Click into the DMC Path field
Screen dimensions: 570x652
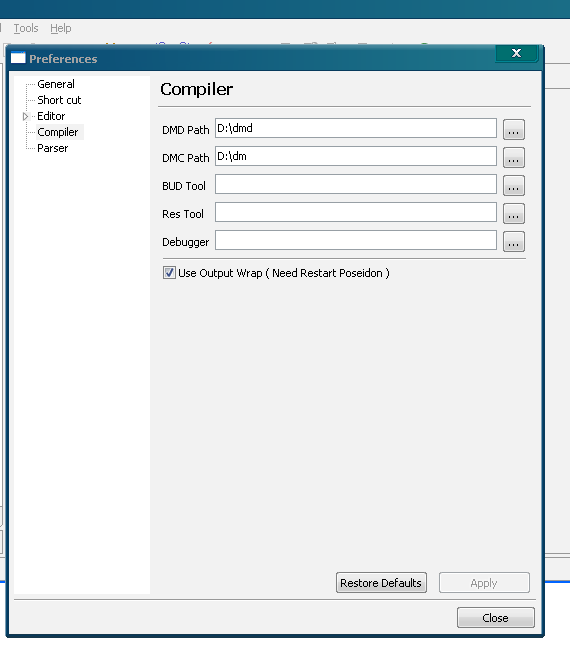pyautogui.click(x=356, y=156)
